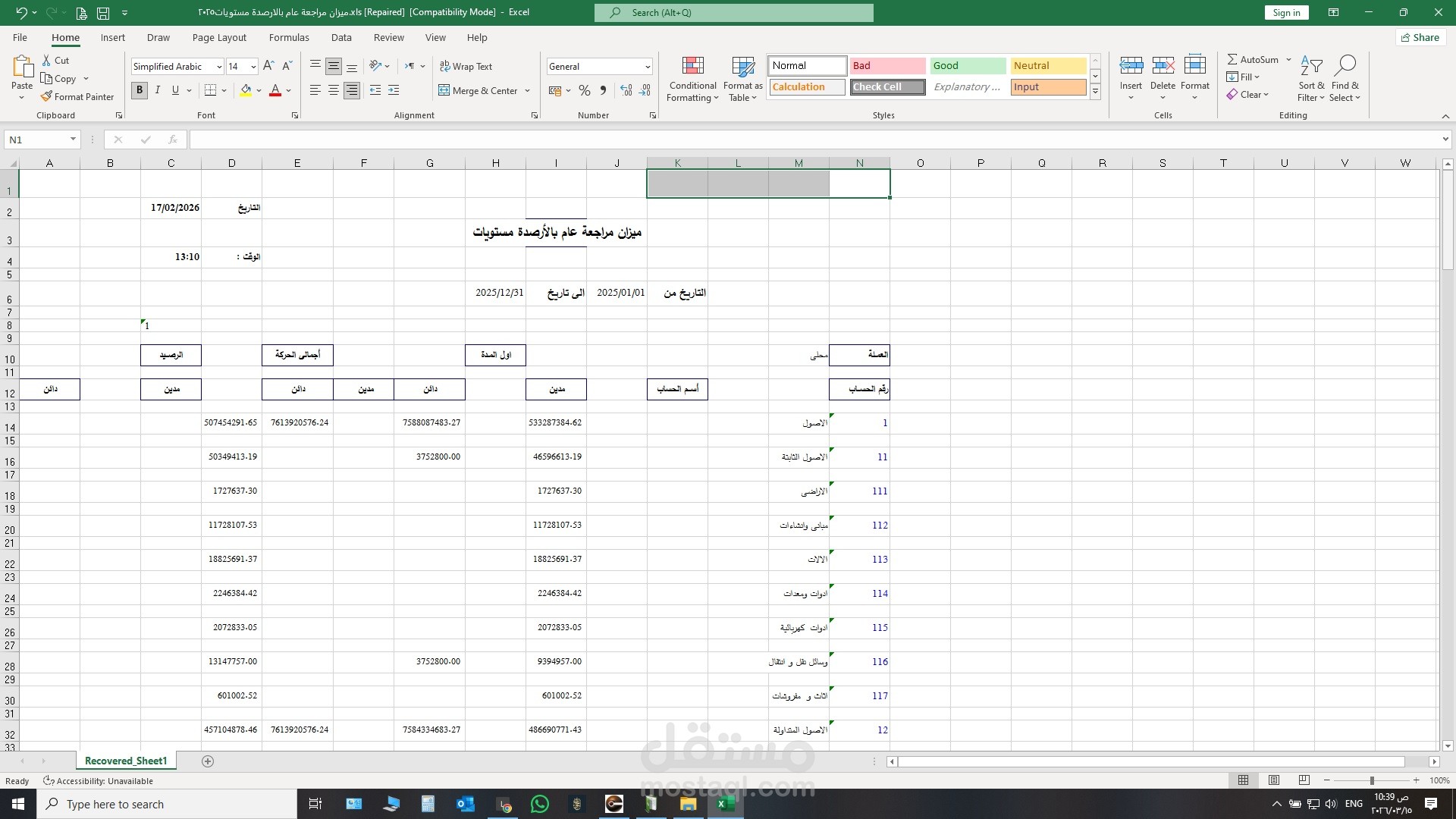This screenshot has height=819, width=1456.
Task: Decrease font size with the smaller A icon
Action: [287, 66]
